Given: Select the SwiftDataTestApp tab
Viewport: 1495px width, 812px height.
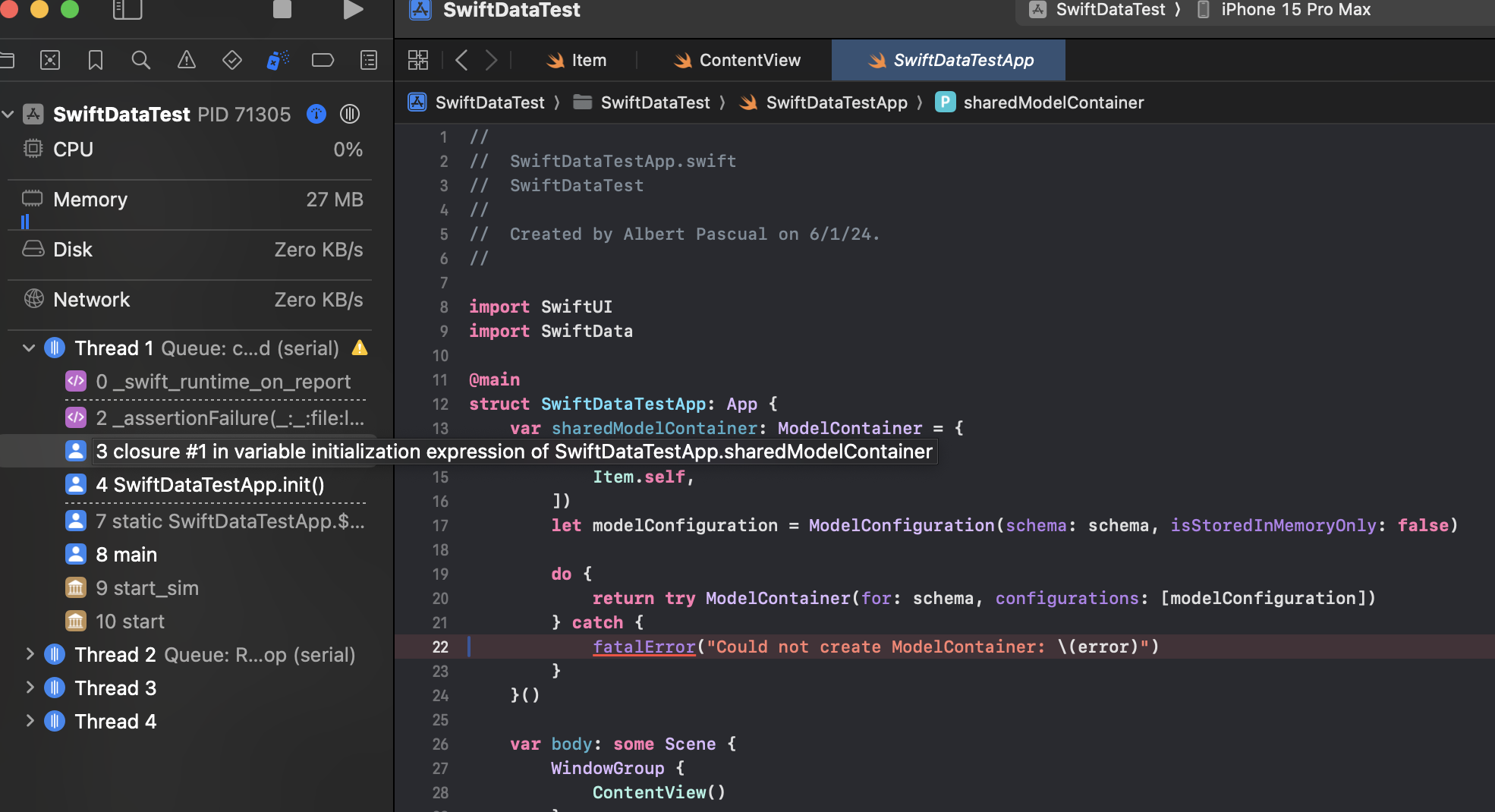Looking at the screenshot, I should pos(949,60).
